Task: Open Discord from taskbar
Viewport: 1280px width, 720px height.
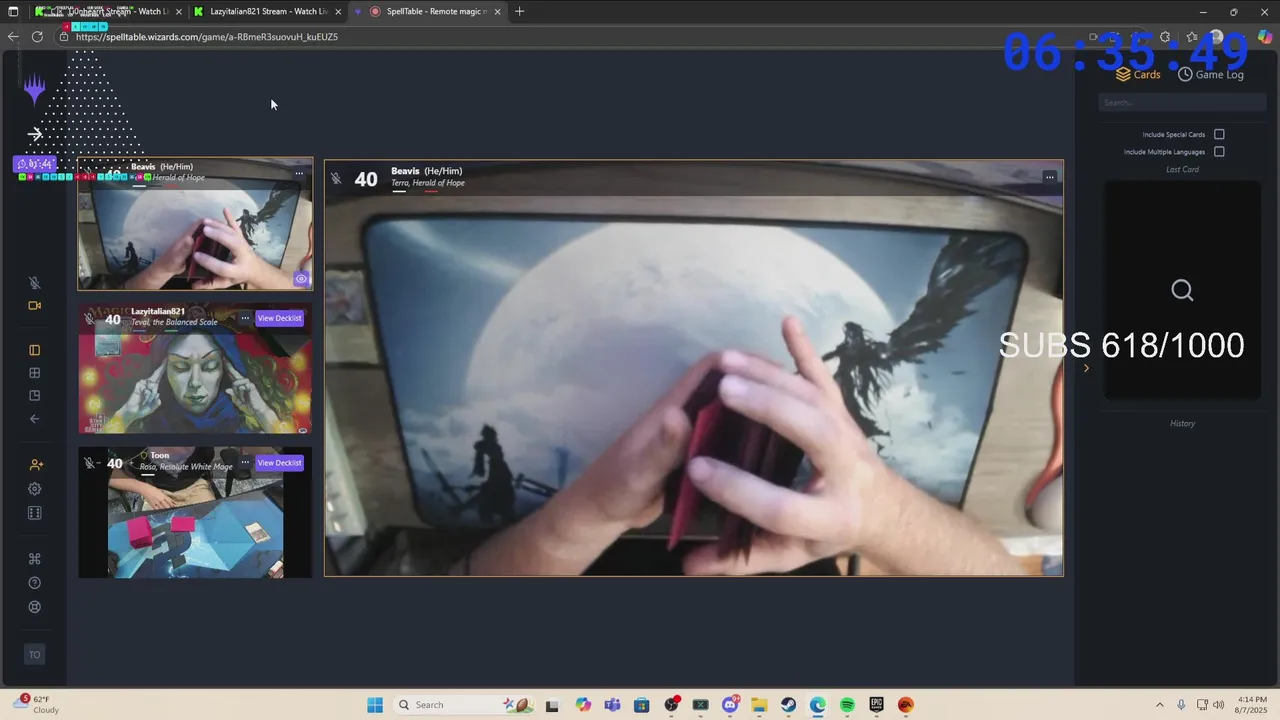Action: point(730,705)
